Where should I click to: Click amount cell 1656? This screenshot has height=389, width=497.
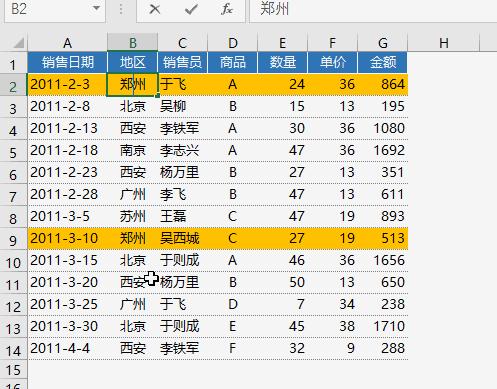pos(383,260)
